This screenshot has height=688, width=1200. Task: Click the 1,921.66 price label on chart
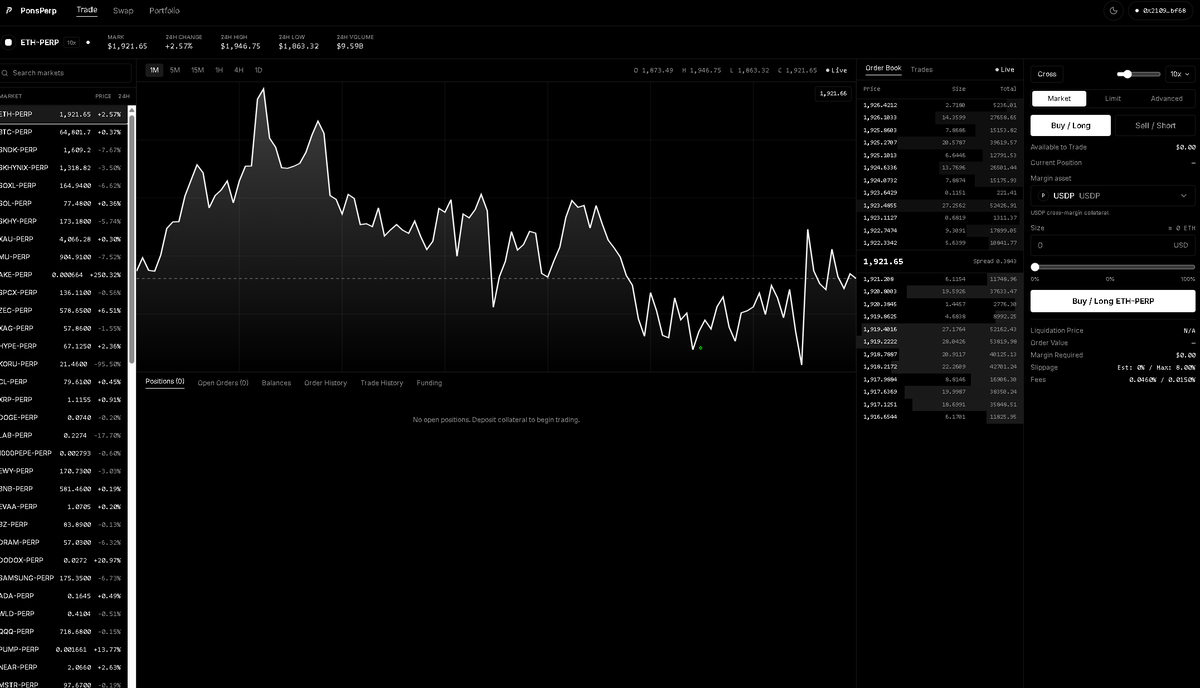[x=833, y=93]
